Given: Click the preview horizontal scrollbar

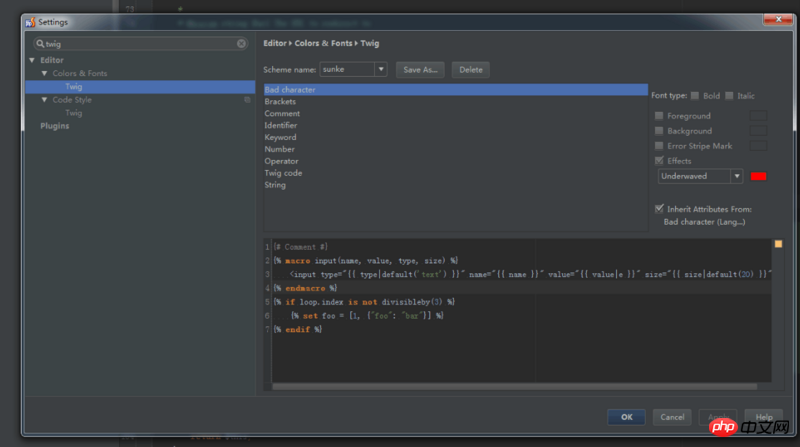Looking at the screenshot, I should (514, 387).
